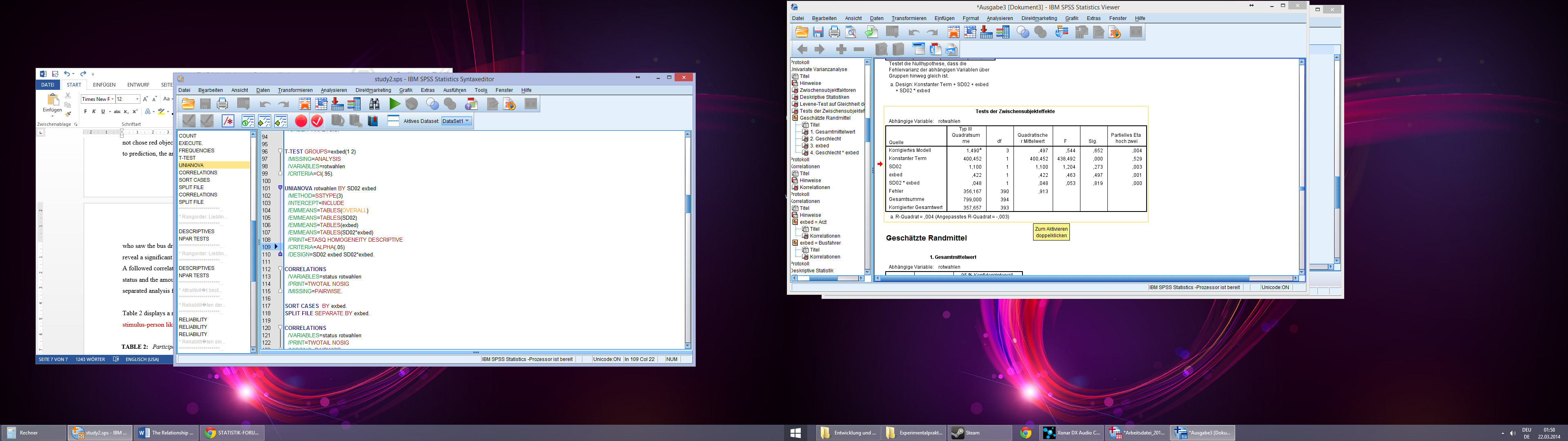Save output icon in Viewer toolbar

pos(819,32)
